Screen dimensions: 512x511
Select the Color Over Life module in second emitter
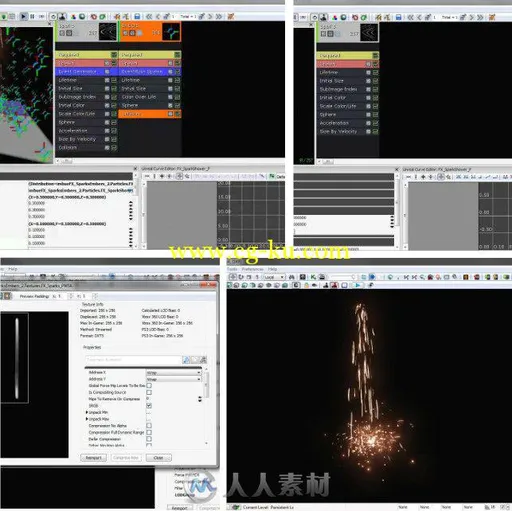click(150, 97)
